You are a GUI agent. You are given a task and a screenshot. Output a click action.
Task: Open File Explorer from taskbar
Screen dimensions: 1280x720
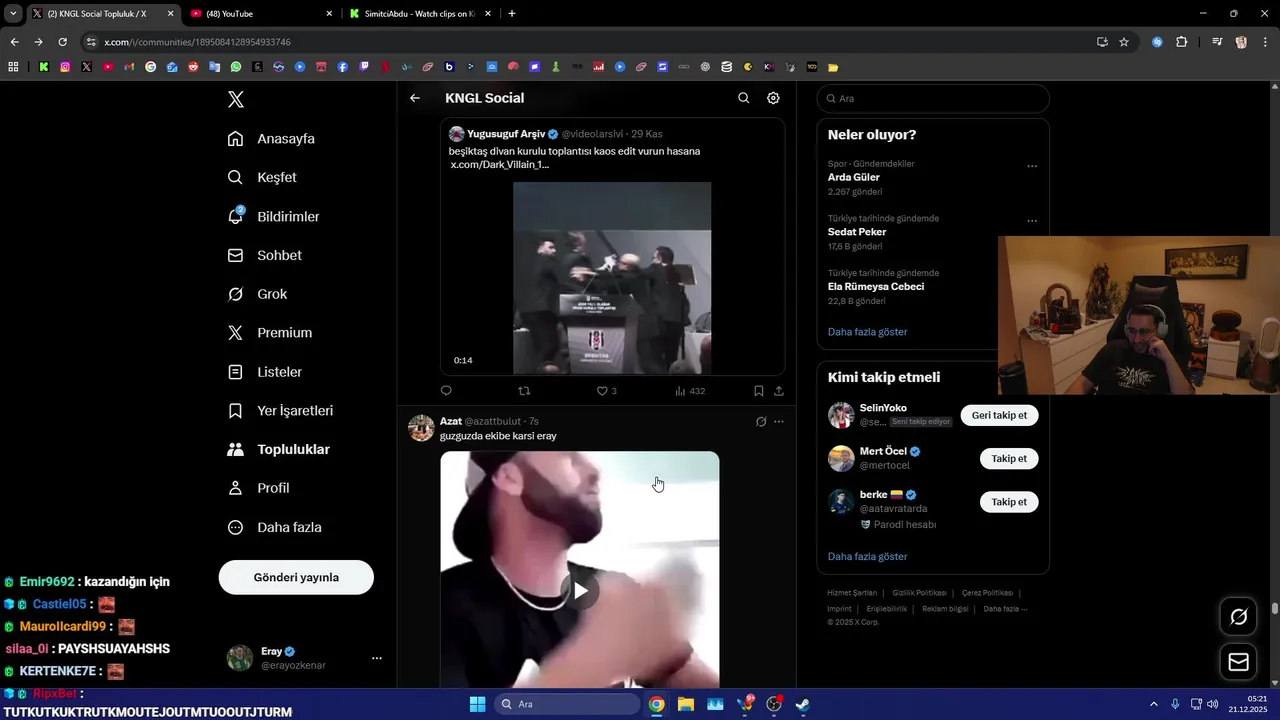point(686,704)
